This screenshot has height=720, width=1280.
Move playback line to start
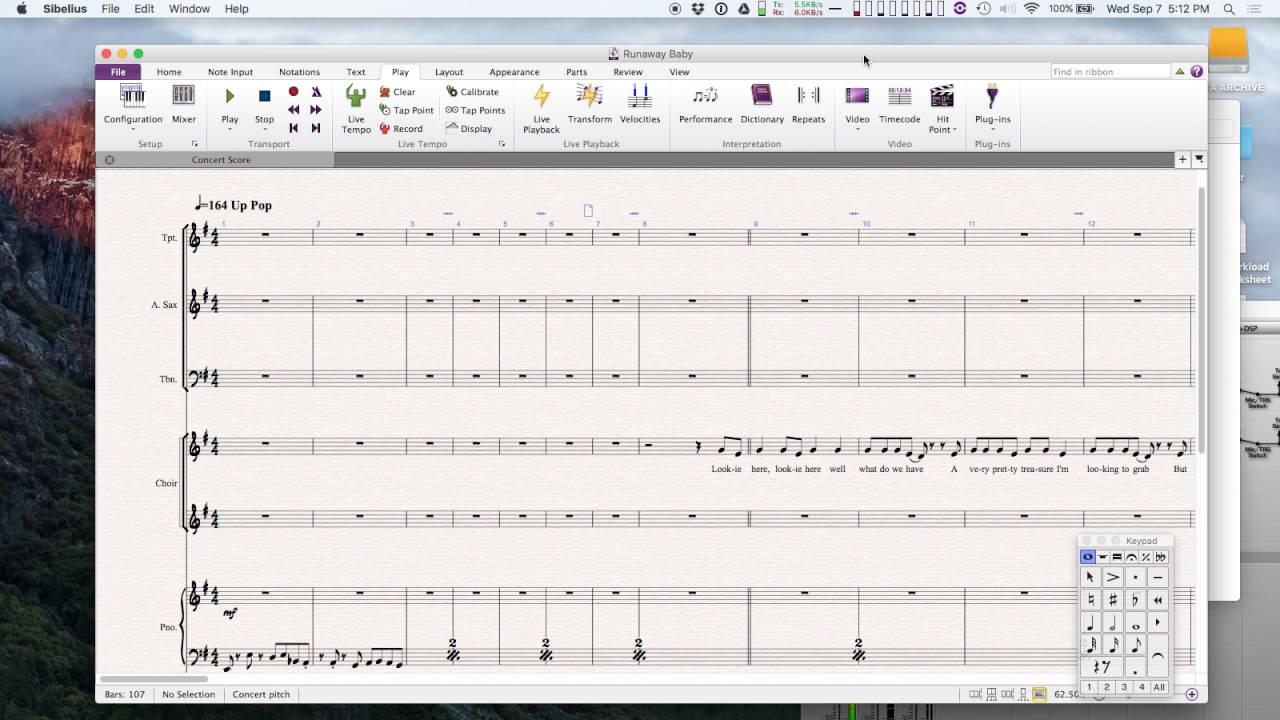(293, 128)
